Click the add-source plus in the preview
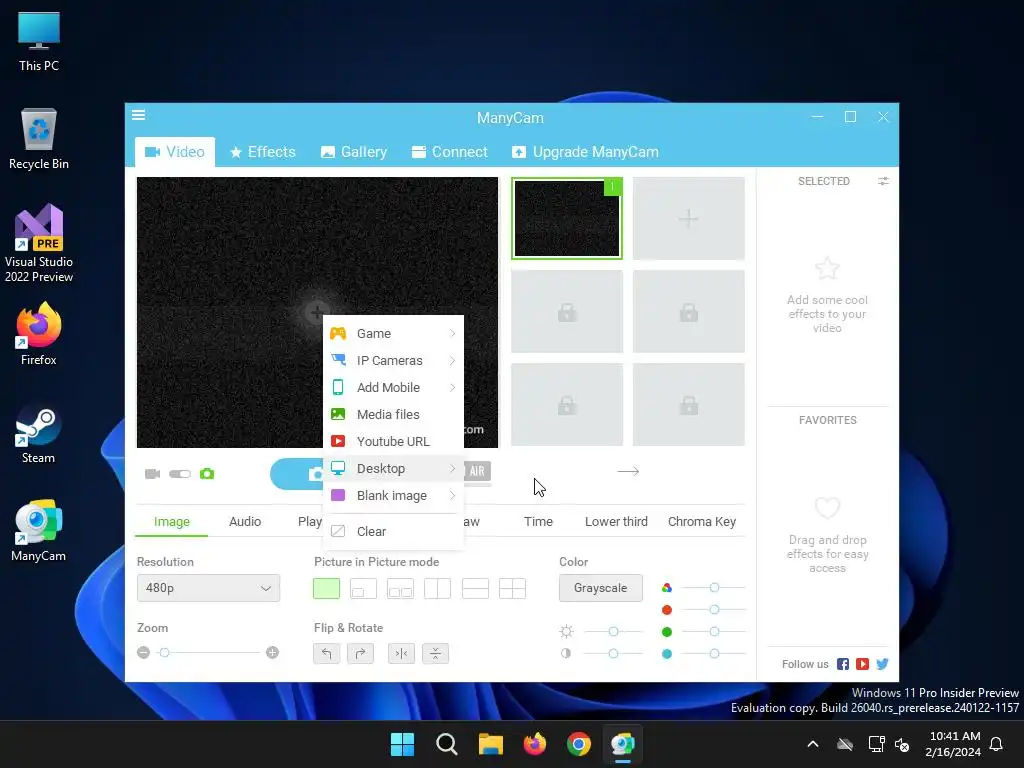Viewport: 1024px width, 768px height. (x=317, y=312)
